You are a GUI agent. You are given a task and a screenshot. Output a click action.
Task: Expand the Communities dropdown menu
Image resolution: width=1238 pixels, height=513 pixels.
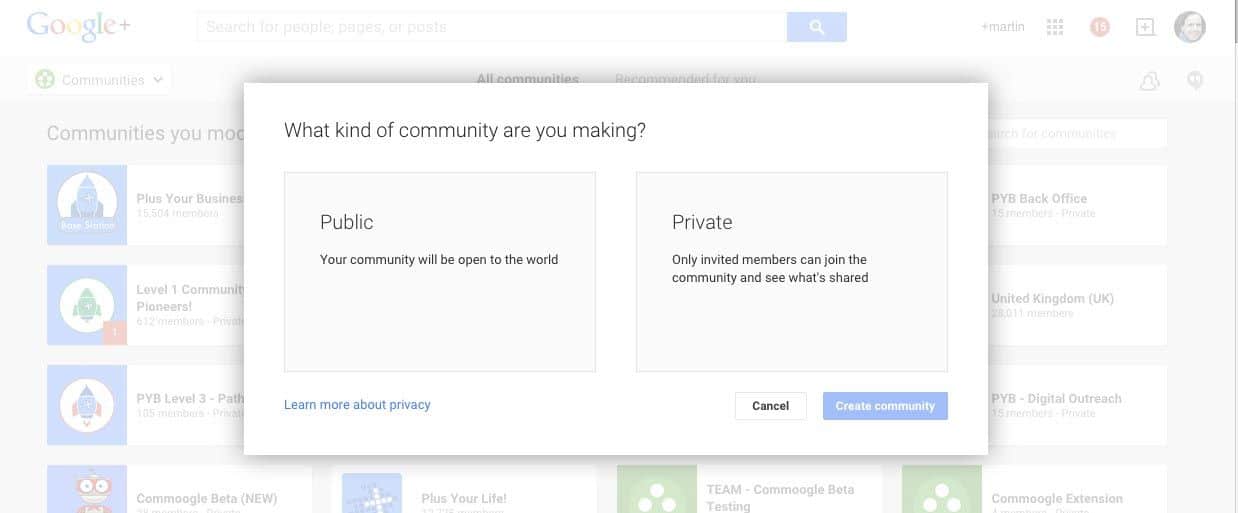pos(100,80)
